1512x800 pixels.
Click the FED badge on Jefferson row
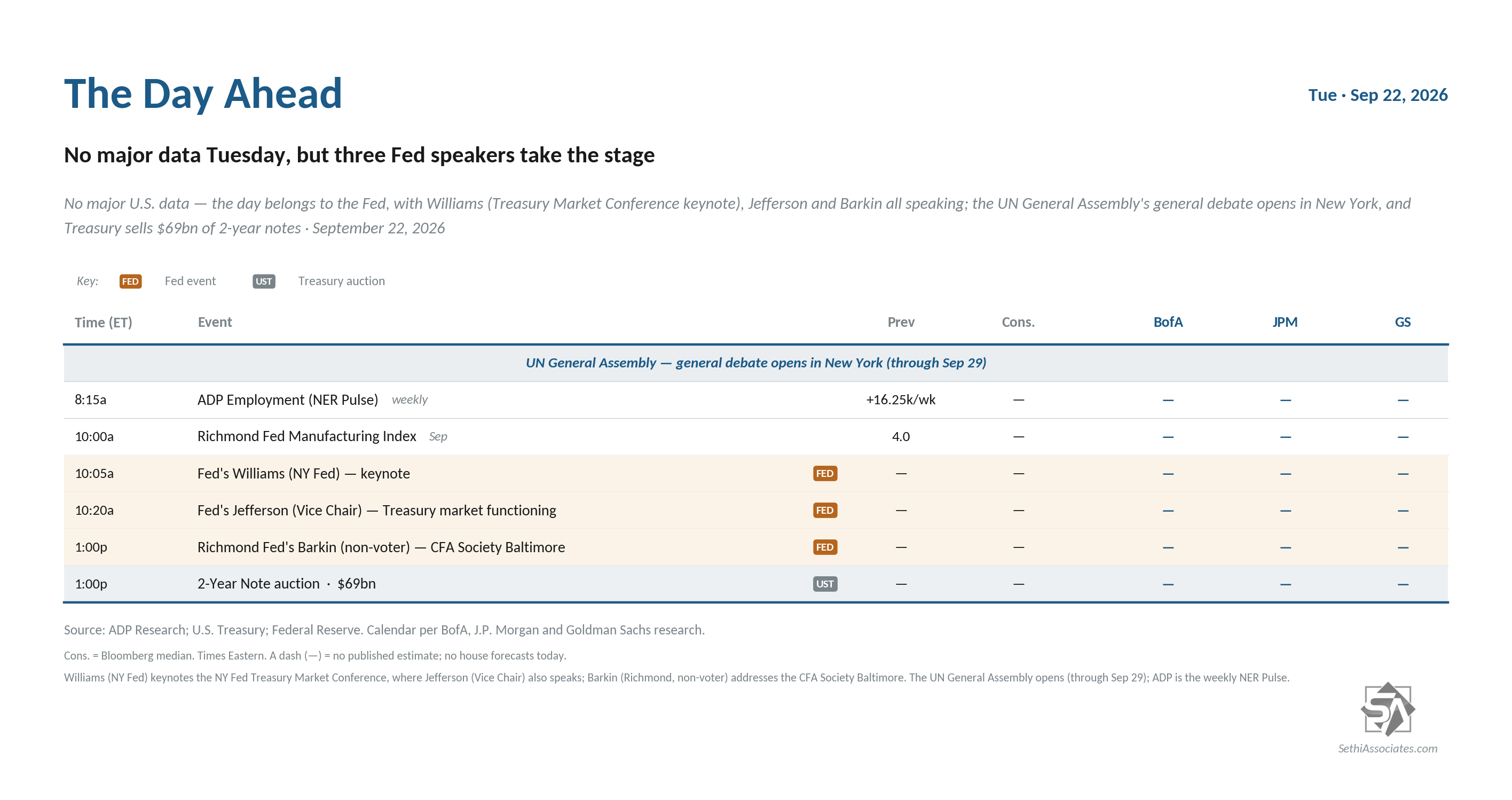pyautogui.click(x=825, y=510)
